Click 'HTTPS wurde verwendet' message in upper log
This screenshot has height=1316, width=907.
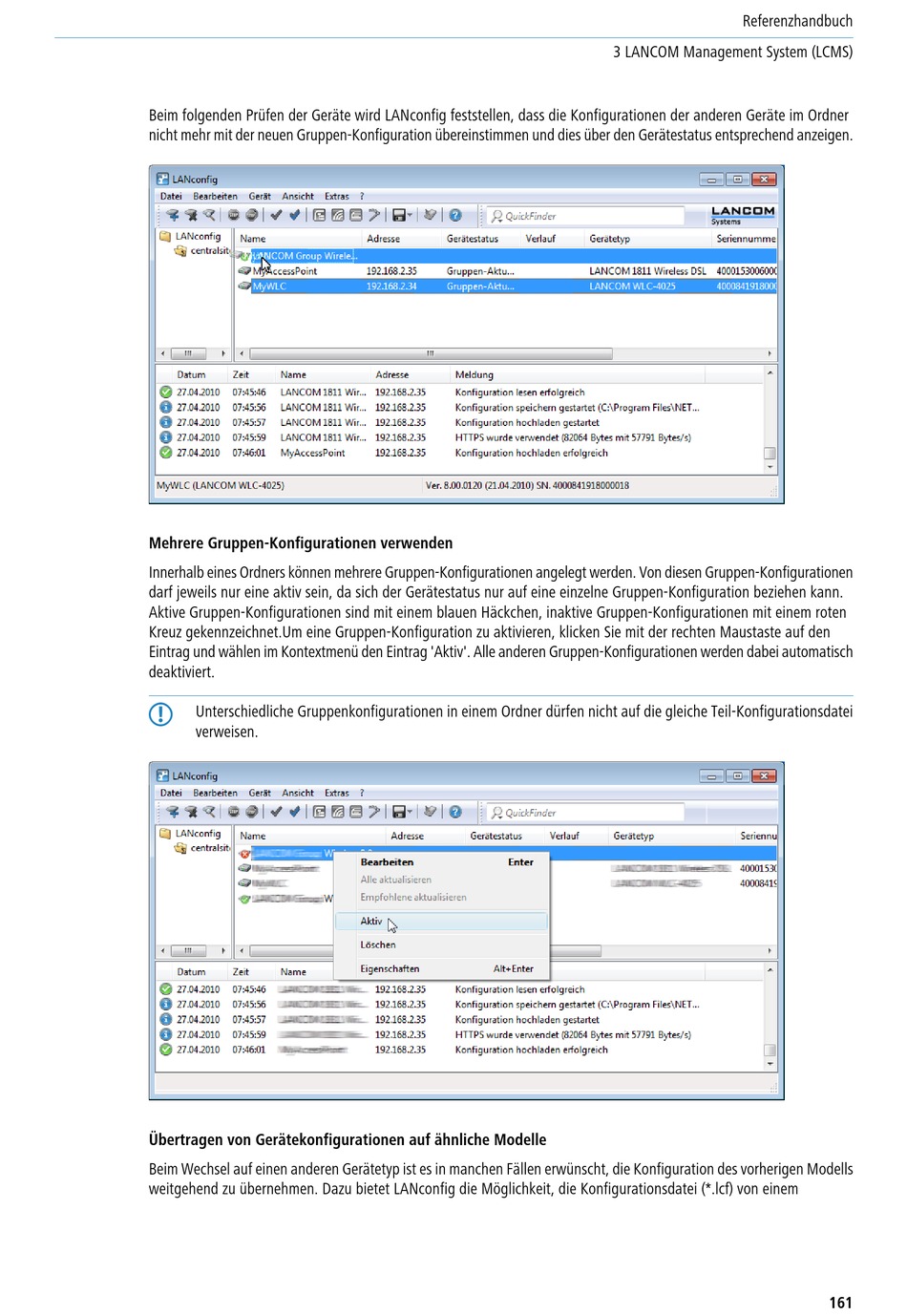573,438
